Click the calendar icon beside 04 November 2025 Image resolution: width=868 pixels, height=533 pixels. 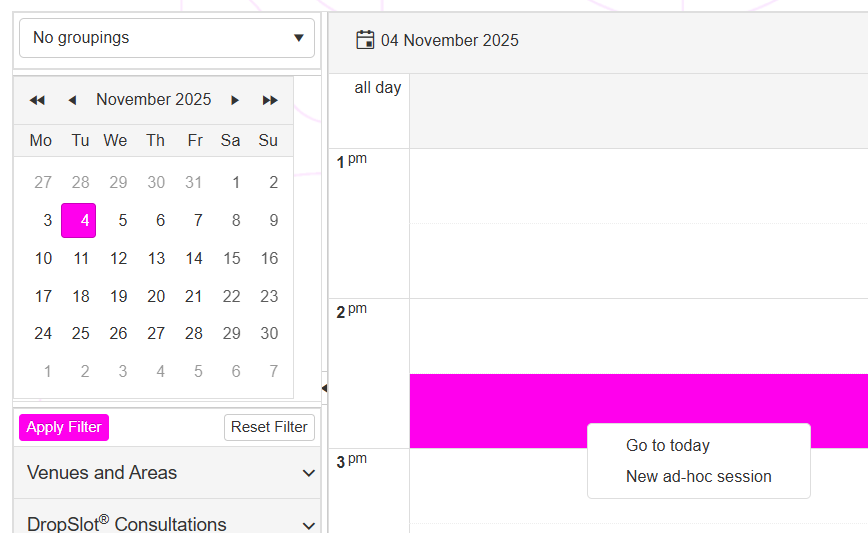(366, 40)
